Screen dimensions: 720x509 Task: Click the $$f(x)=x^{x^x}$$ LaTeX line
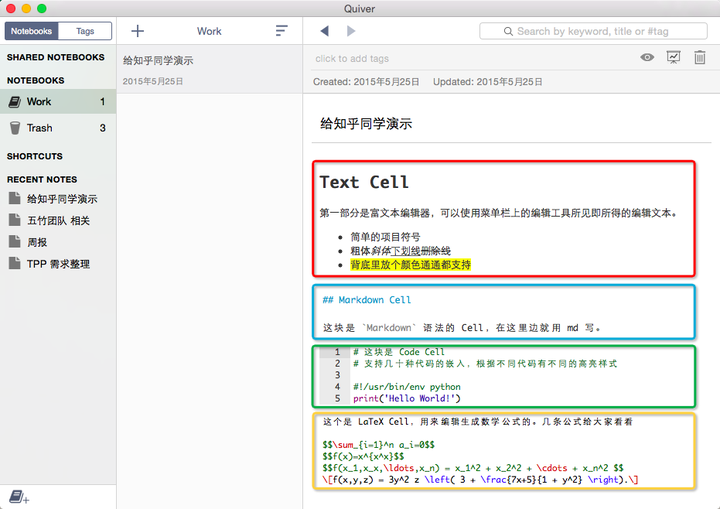pyautogui.click(x=363, y=456)
